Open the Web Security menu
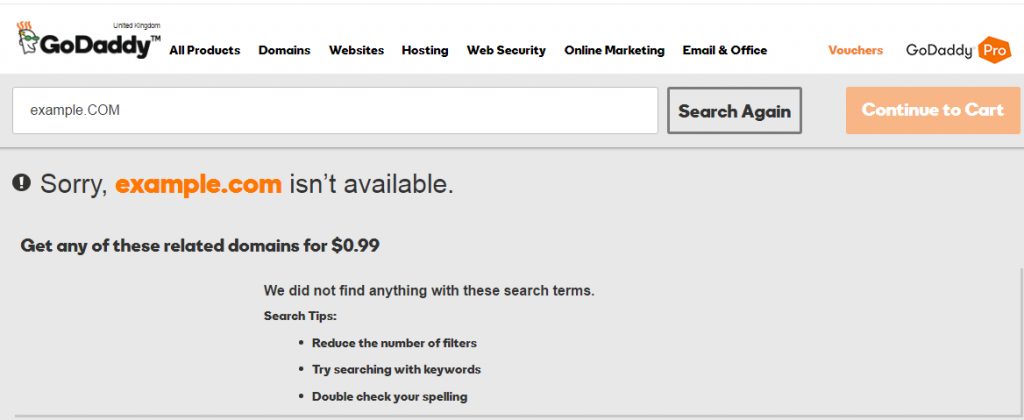Screen dimensions: 1024x420 pos(506,50)
